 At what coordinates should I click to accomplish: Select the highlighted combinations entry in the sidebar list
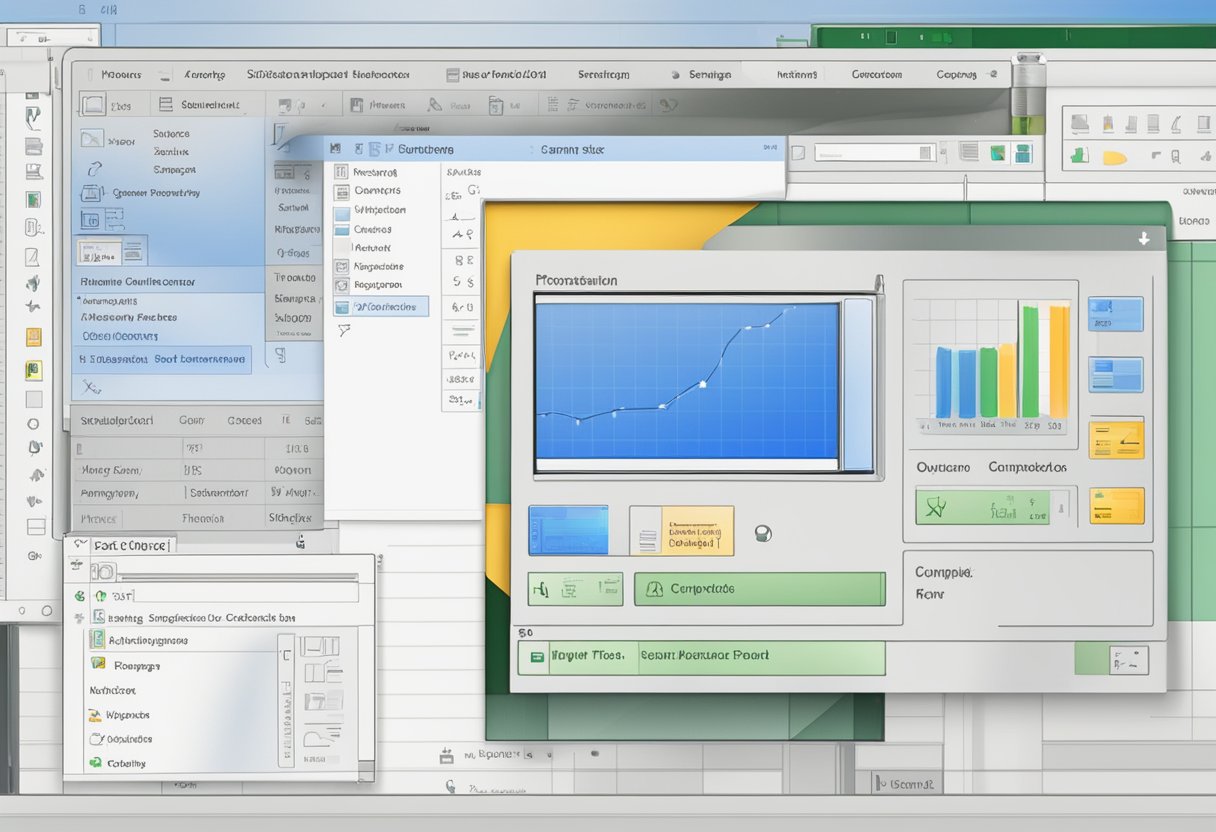(x=383, y=308)
